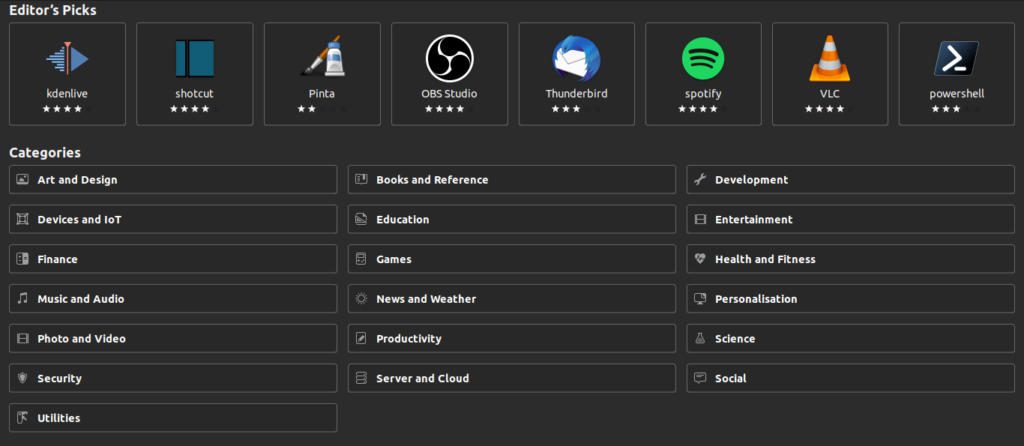The image size is (1024, 446).
Task: Click the Personalisation monitor icon
Action: [x=700, y=299]
